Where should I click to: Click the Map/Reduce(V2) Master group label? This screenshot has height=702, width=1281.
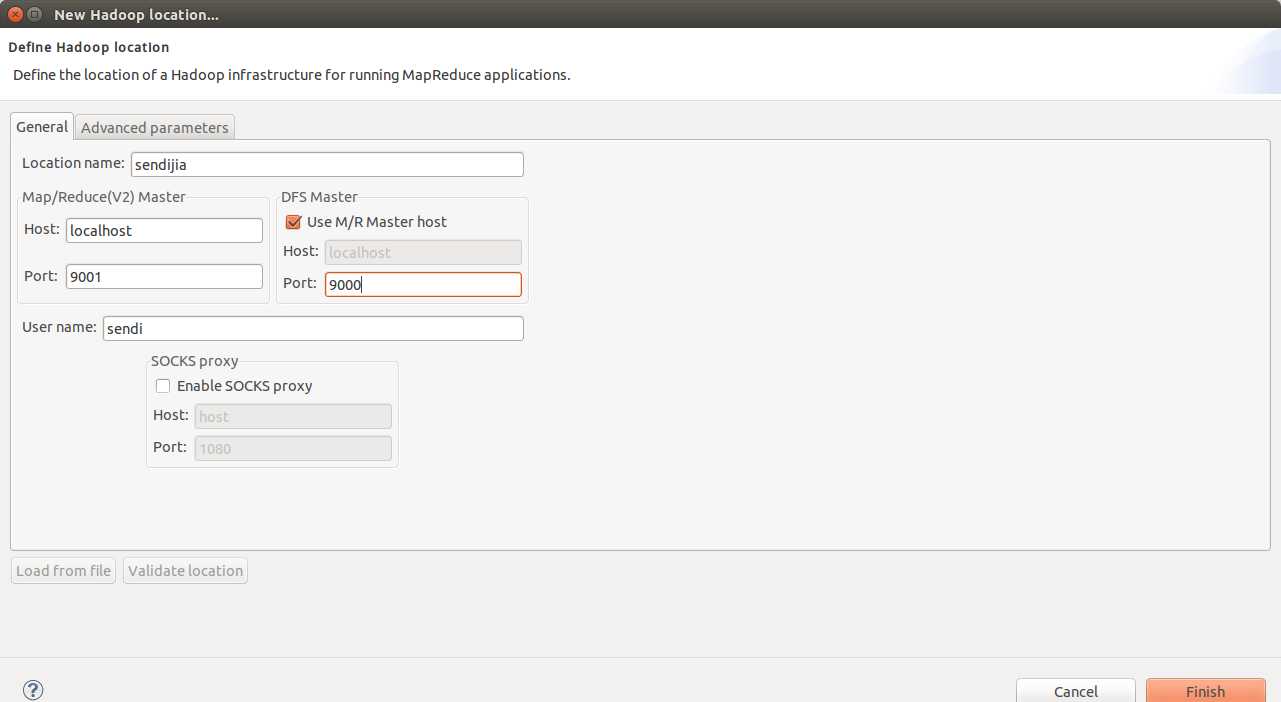[104, 197]
